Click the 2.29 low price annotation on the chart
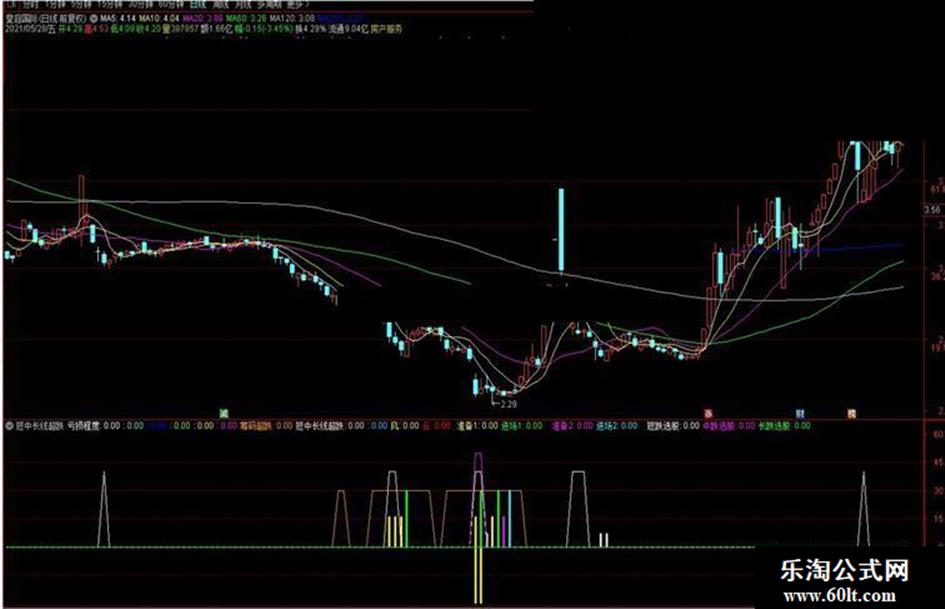 click(508, 404)
